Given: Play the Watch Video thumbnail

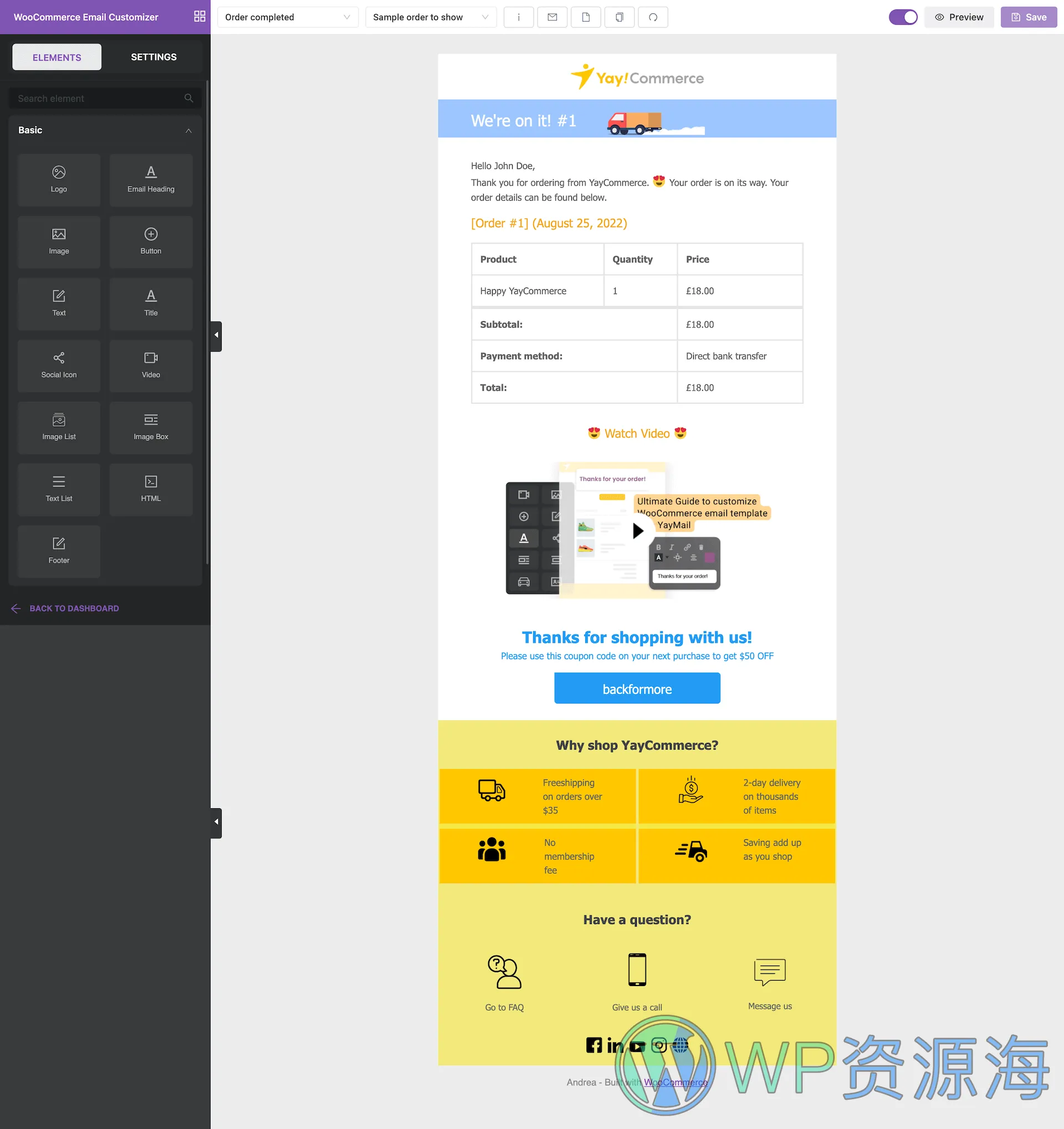Looking at the screenshot, I should tap(637, 530).
